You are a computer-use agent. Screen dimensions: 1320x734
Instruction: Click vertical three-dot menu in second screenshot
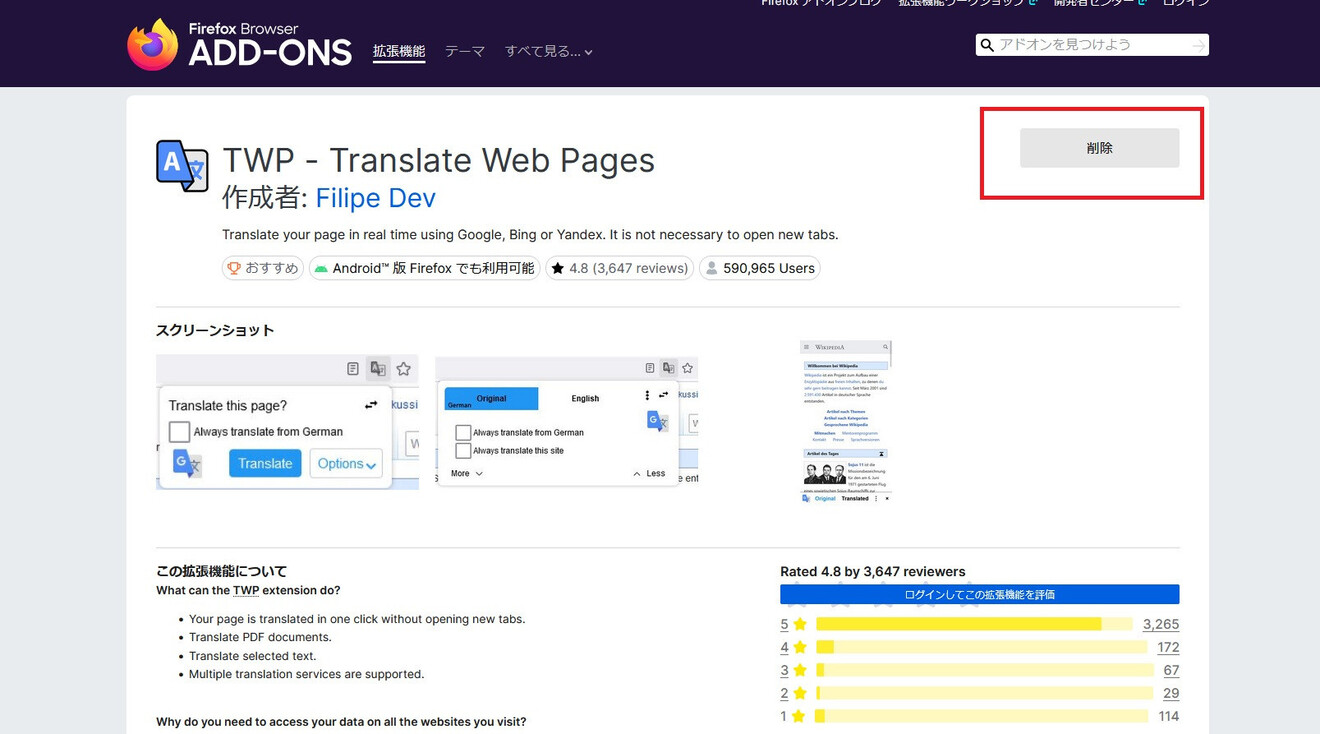647,395
